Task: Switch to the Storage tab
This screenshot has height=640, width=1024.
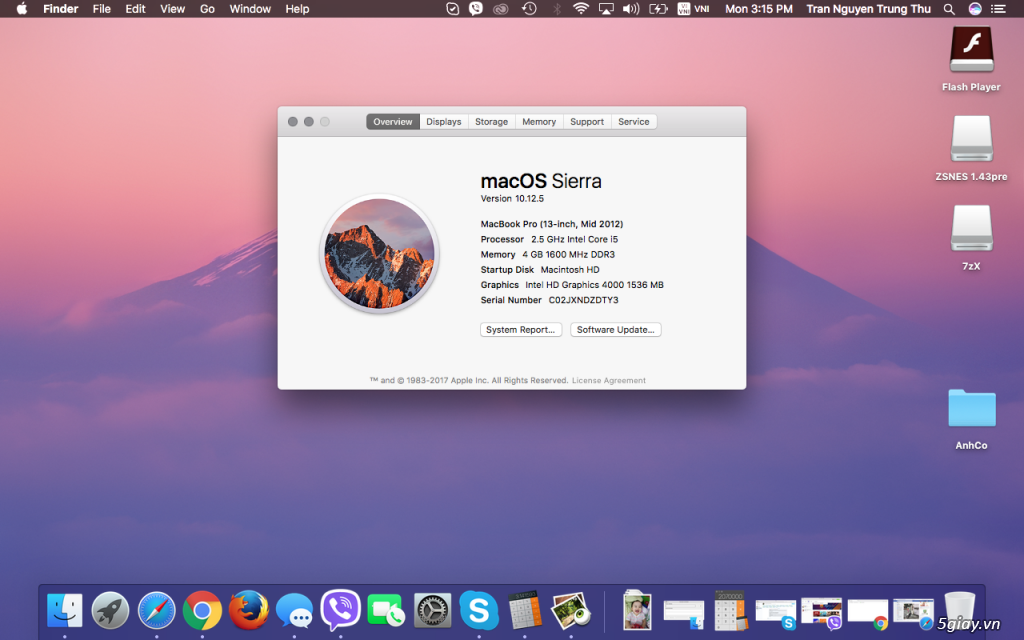Action: pyautogui.click(x=491, y=121)
